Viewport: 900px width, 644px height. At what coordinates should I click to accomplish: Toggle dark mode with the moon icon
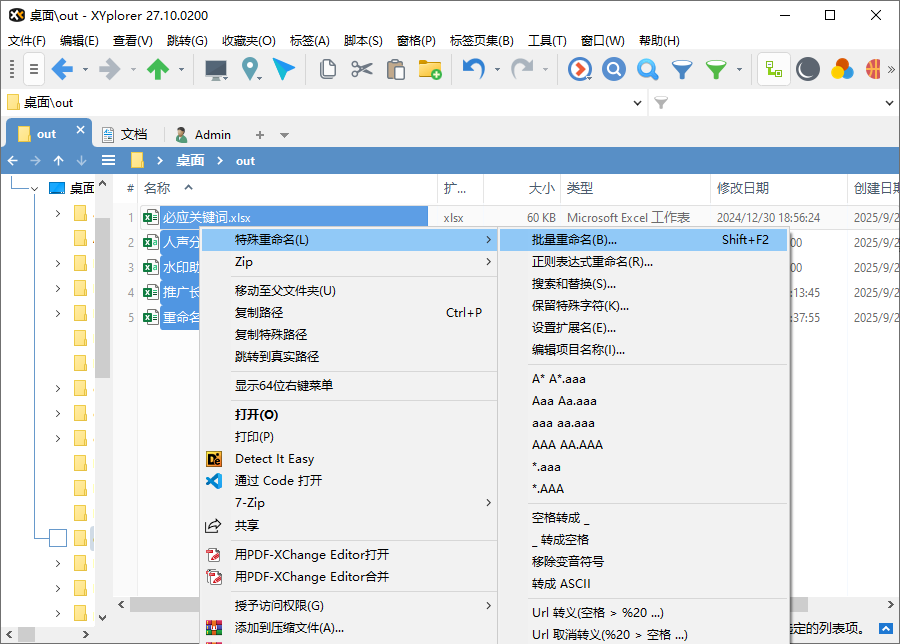[808, 71]
